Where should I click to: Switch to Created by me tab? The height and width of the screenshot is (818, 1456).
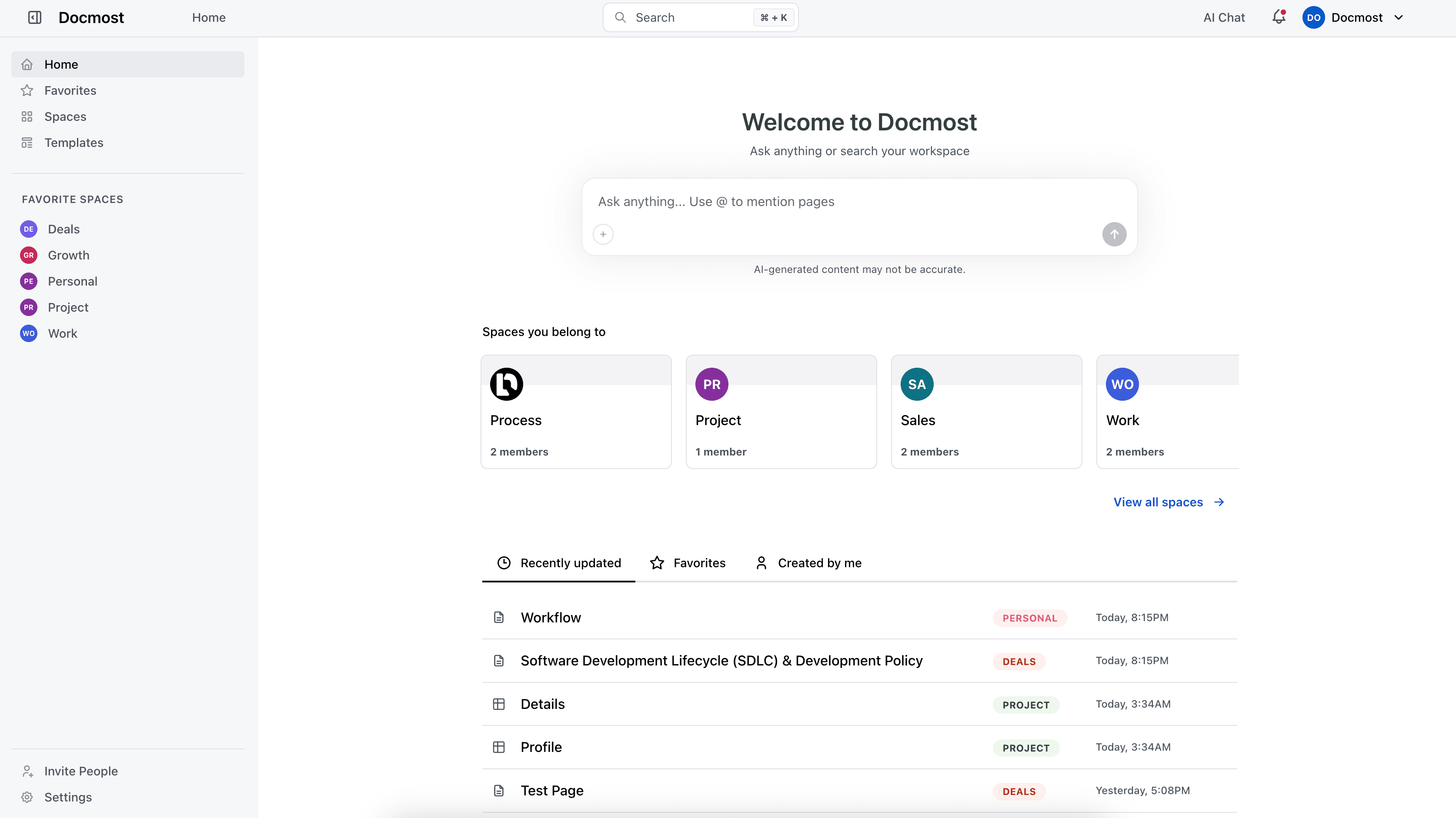click(x=809, y=563)
